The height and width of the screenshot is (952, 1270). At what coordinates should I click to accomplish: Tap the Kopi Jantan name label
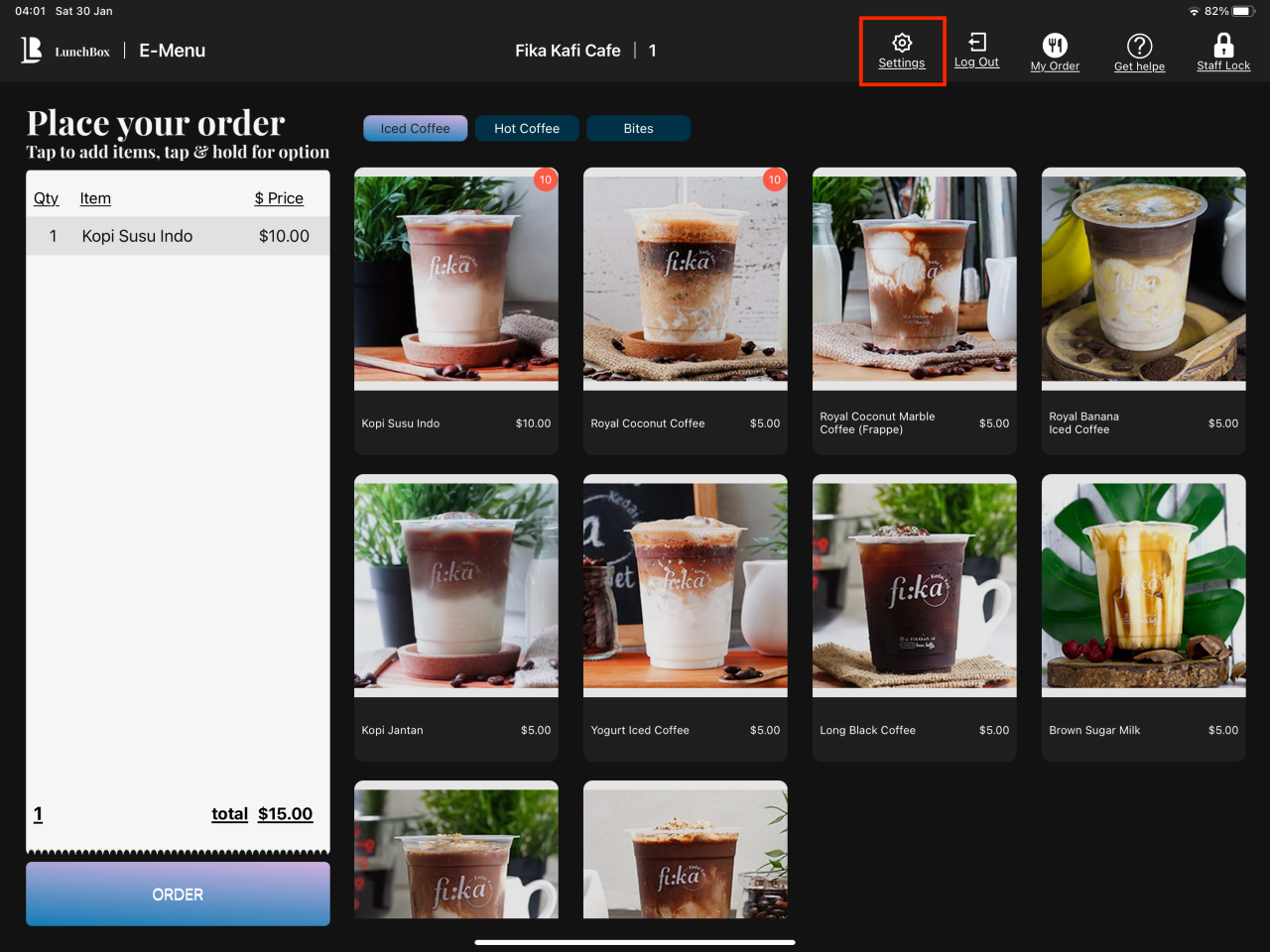(x=392, y=730)
